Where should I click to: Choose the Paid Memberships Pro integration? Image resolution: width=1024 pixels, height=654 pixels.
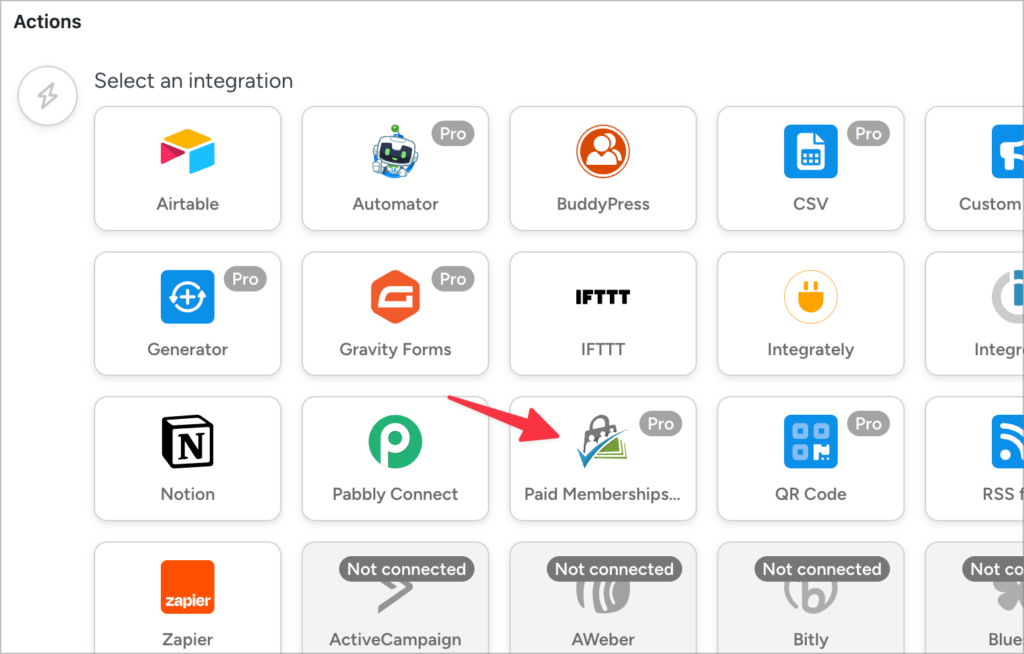pyautogui.click(x=603, y=458)
